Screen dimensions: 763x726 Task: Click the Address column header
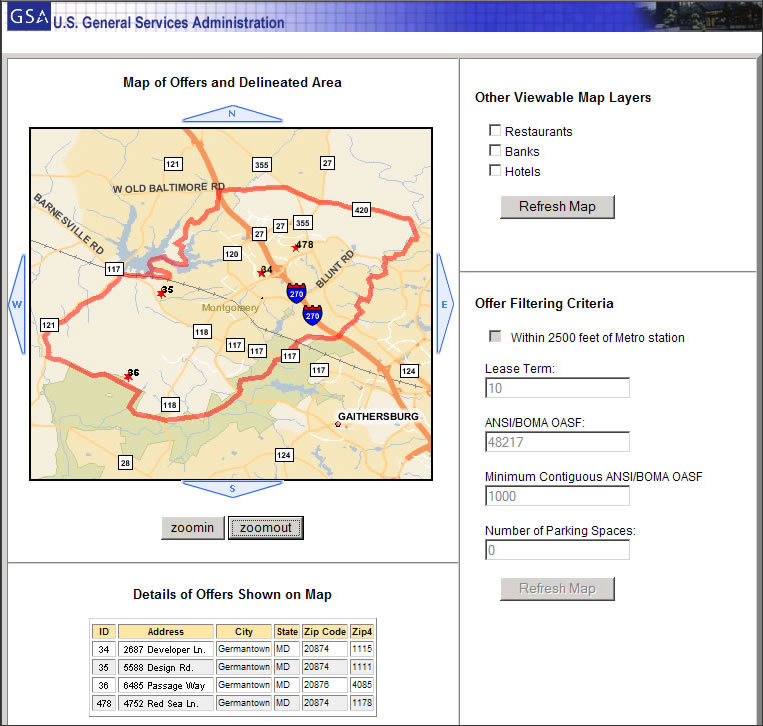[x=166, y=632]
